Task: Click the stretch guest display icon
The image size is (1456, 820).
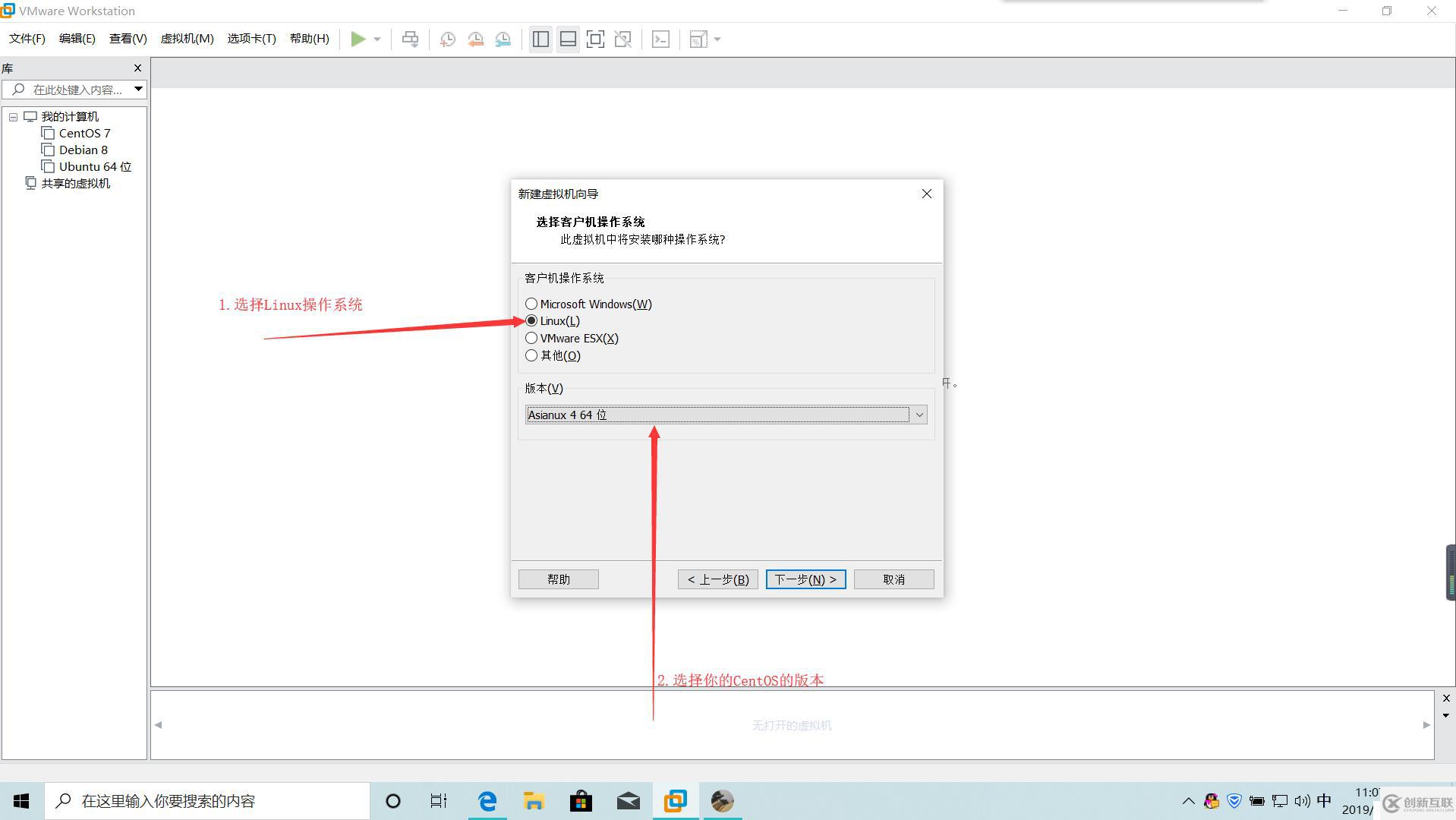Action: click(x=698, y=39)
